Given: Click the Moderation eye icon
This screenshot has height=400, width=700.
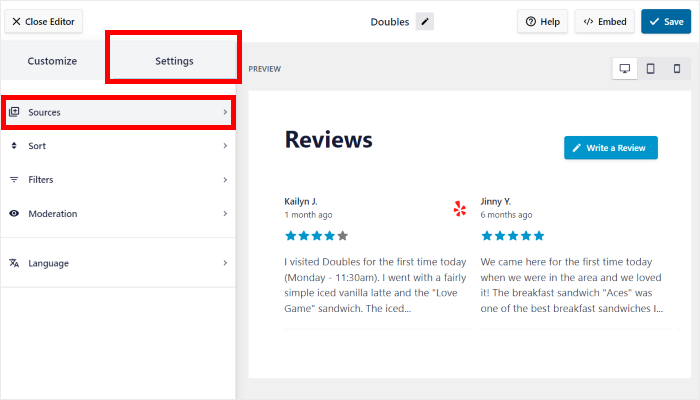Looking at the screenshot, I should [14, 213].
